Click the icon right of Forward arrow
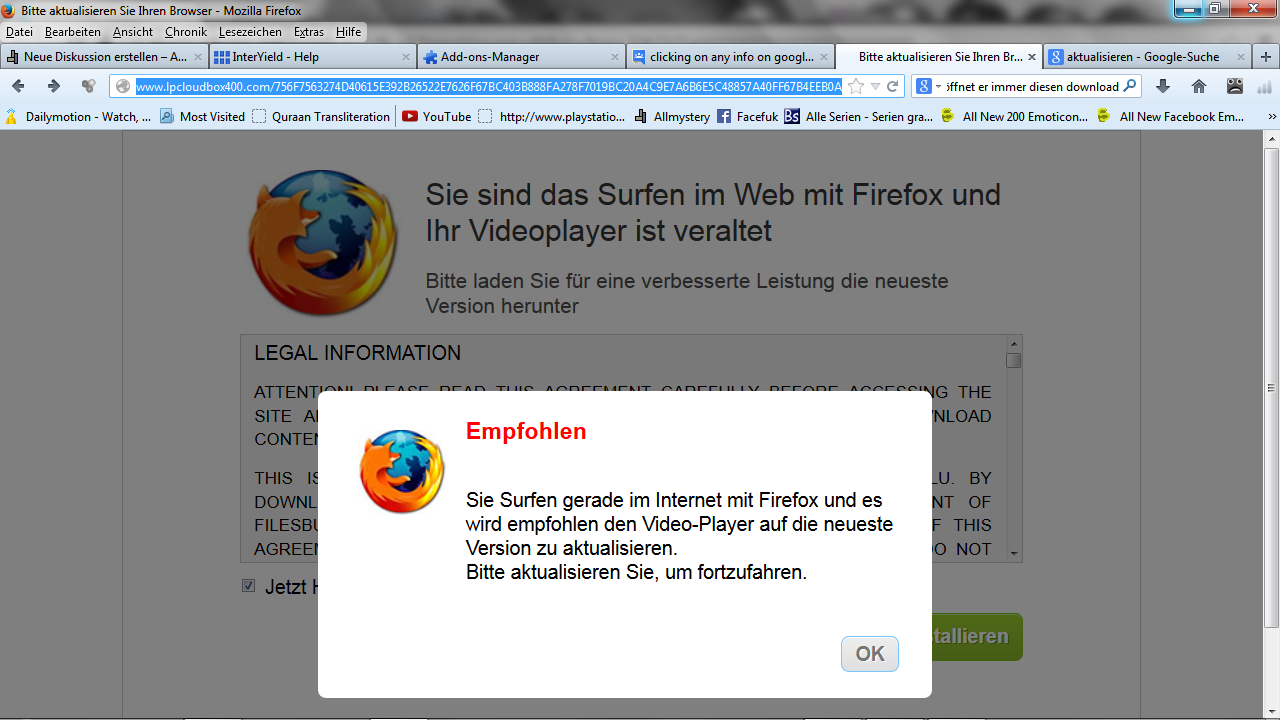Image resolution: width=1280 pixels, height=720 pixels. pyautogui.click(x=88, y=86)
